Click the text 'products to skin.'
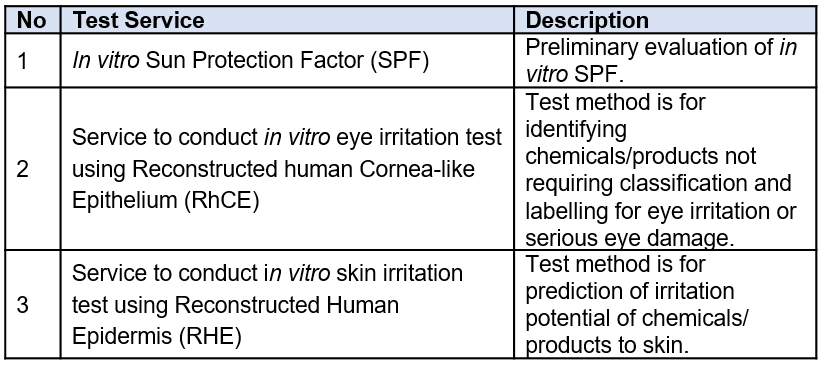 point(605,346)
